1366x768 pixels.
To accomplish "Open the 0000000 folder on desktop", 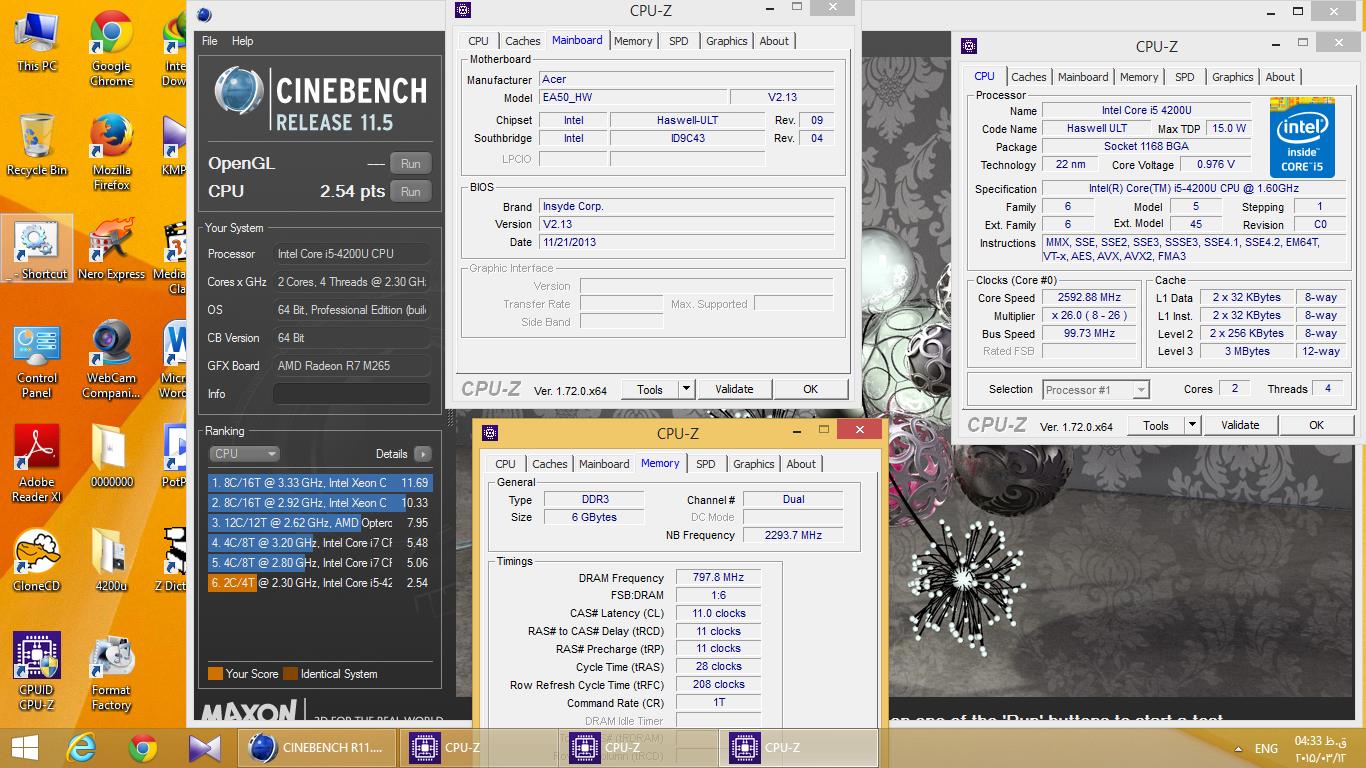I will click(x=111, y=457).
